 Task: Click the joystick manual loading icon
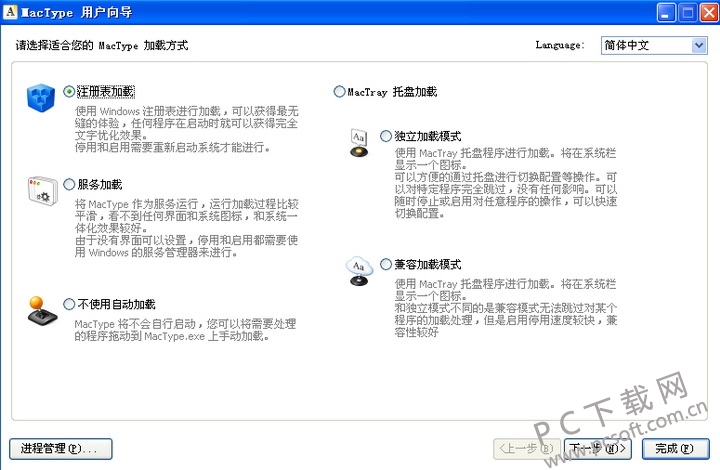pyautogui.click(x=42, y=311)
